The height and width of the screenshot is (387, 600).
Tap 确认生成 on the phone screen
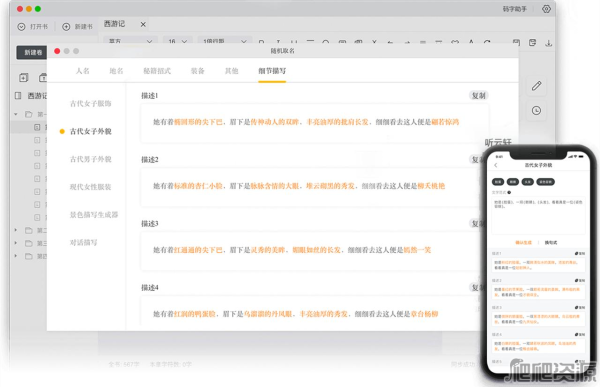(x=523, y=242)
